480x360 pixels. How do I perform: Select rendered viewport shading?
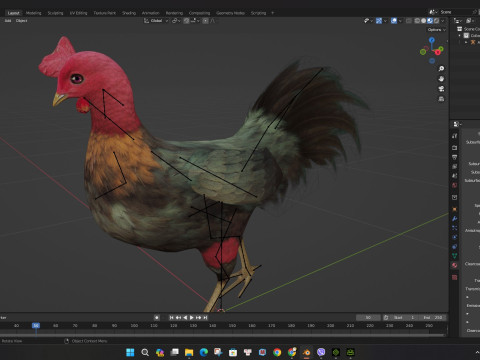(436, 21)
